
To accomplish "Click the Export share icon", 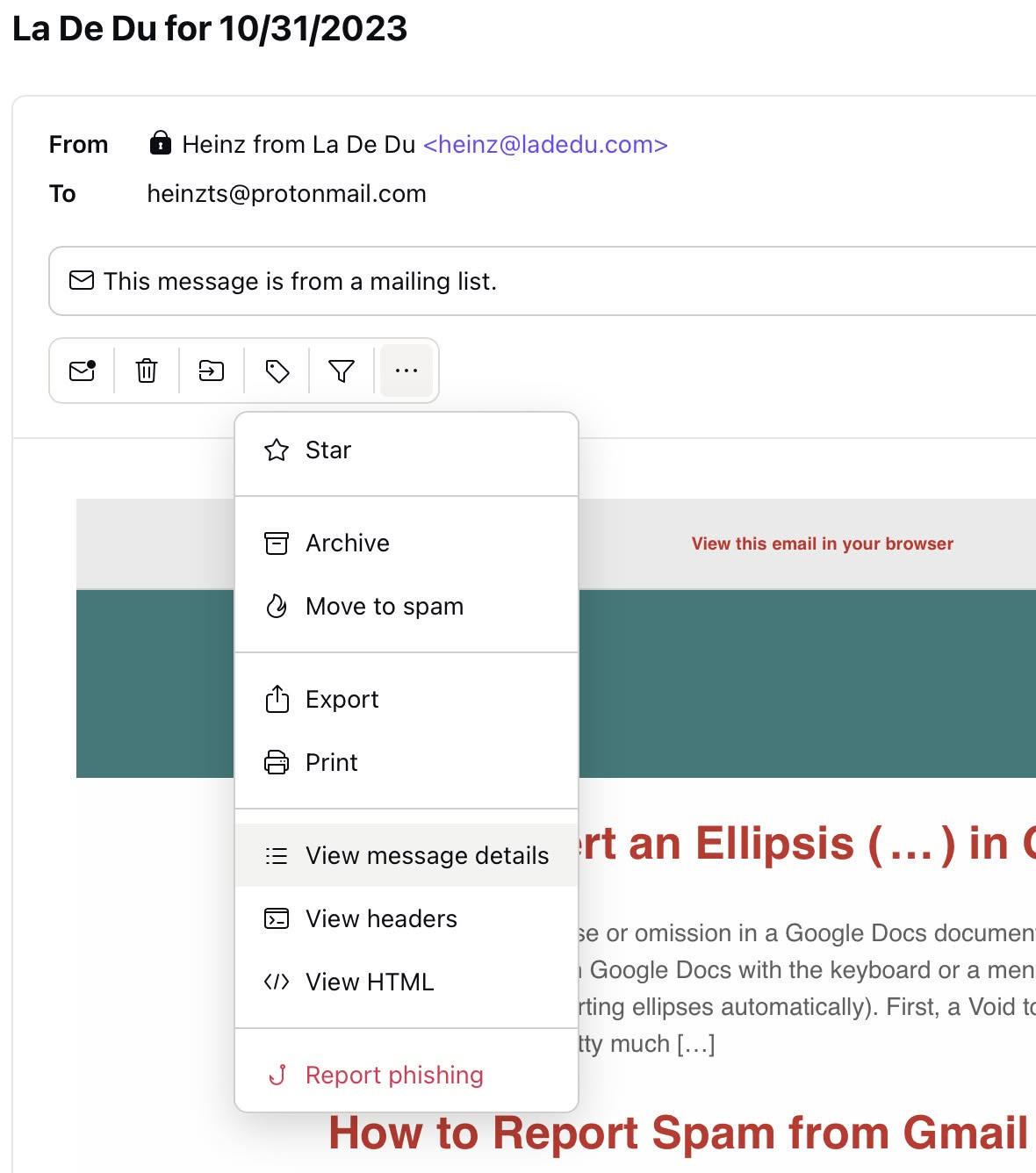I will pos(277,699).
